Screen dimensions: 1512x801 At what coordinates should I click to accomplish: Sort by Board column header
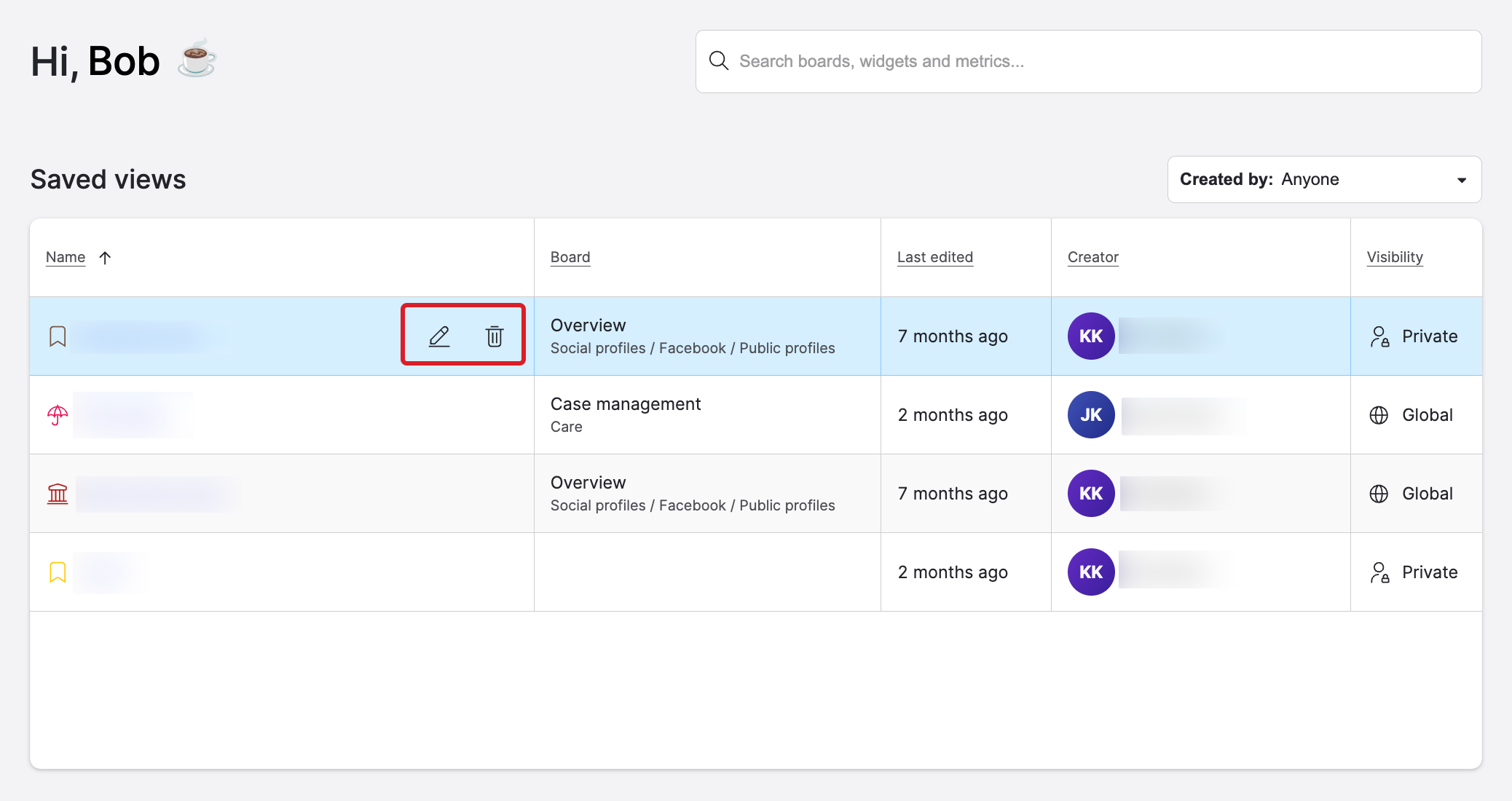570,257
